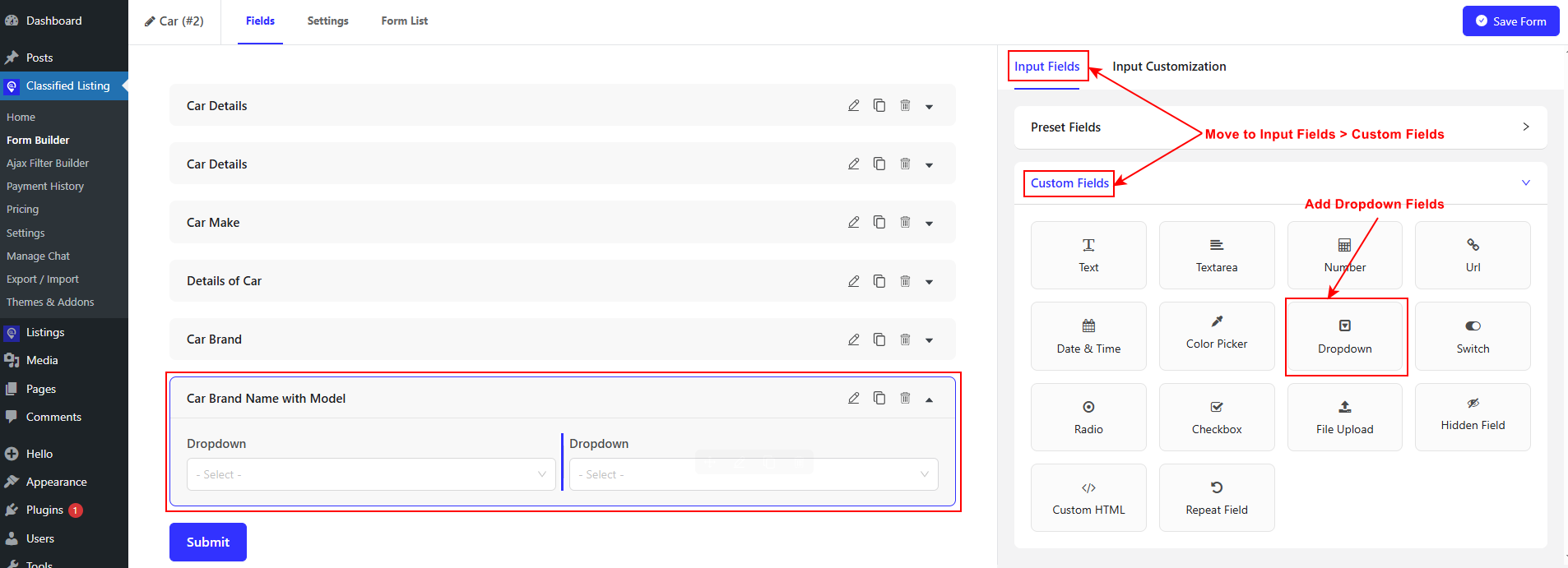1568x568 pixels.
Task: Edit the second Car Details section
Action: tap(854, 164)
